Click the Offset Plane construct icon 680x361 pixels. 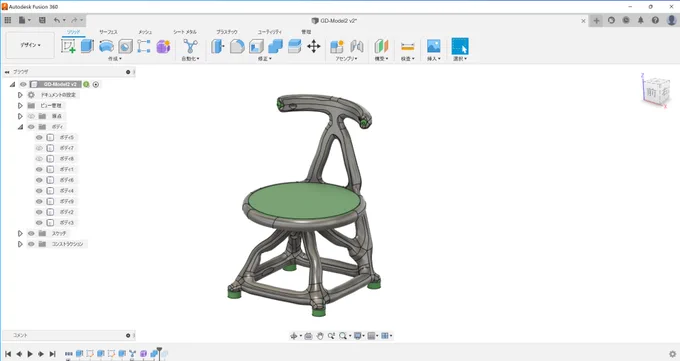(381, 46)
